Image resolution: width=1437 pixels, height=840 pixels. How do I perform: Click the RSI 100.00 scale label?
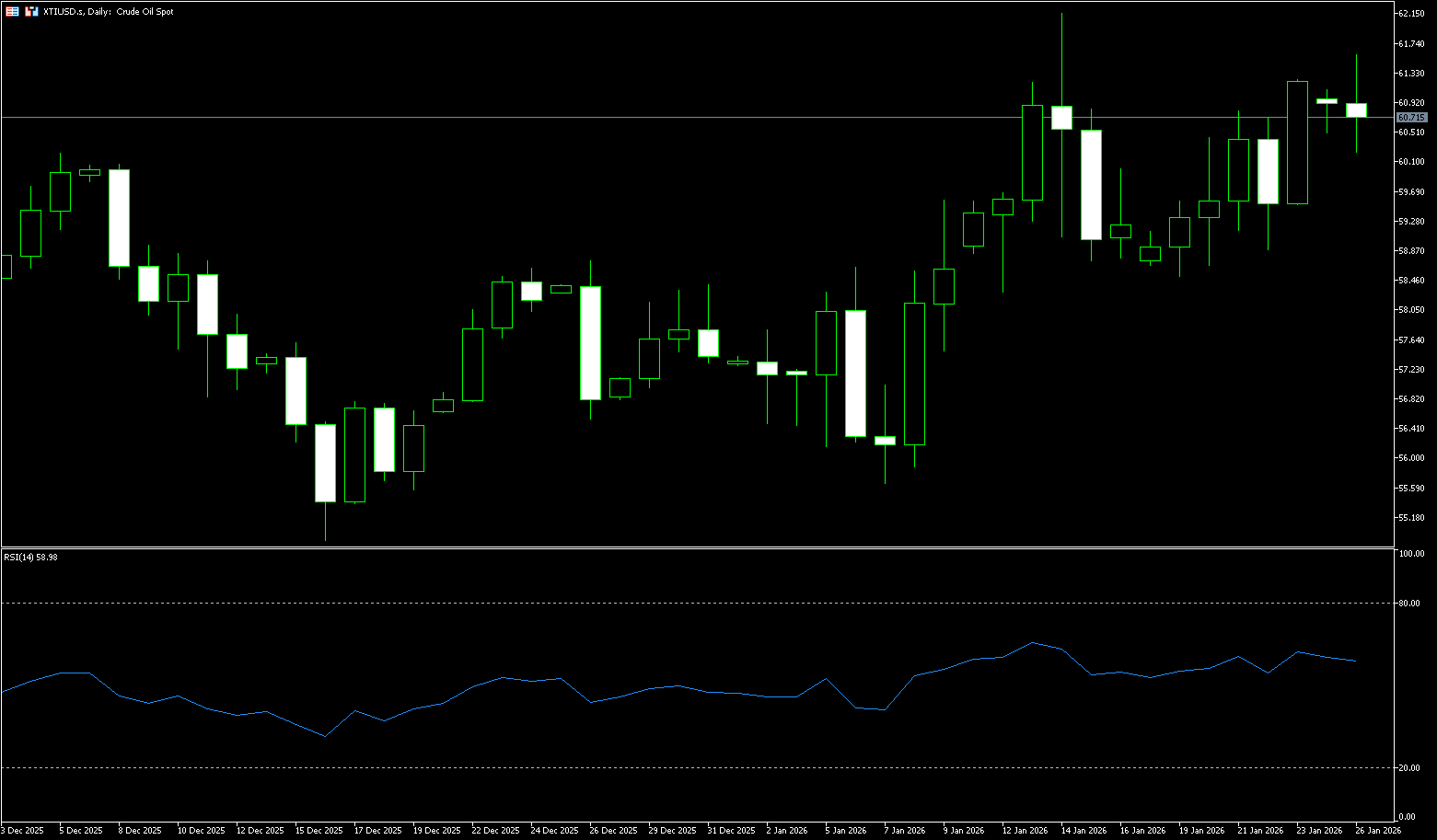[x=1410, y=554]
